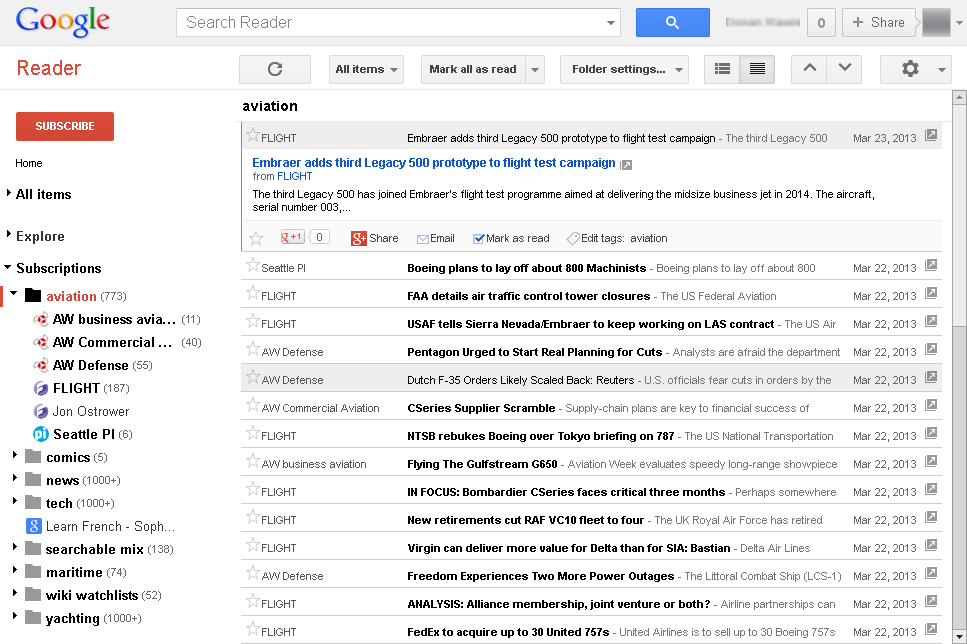Go to previous item using up arrow

[809, 69]
